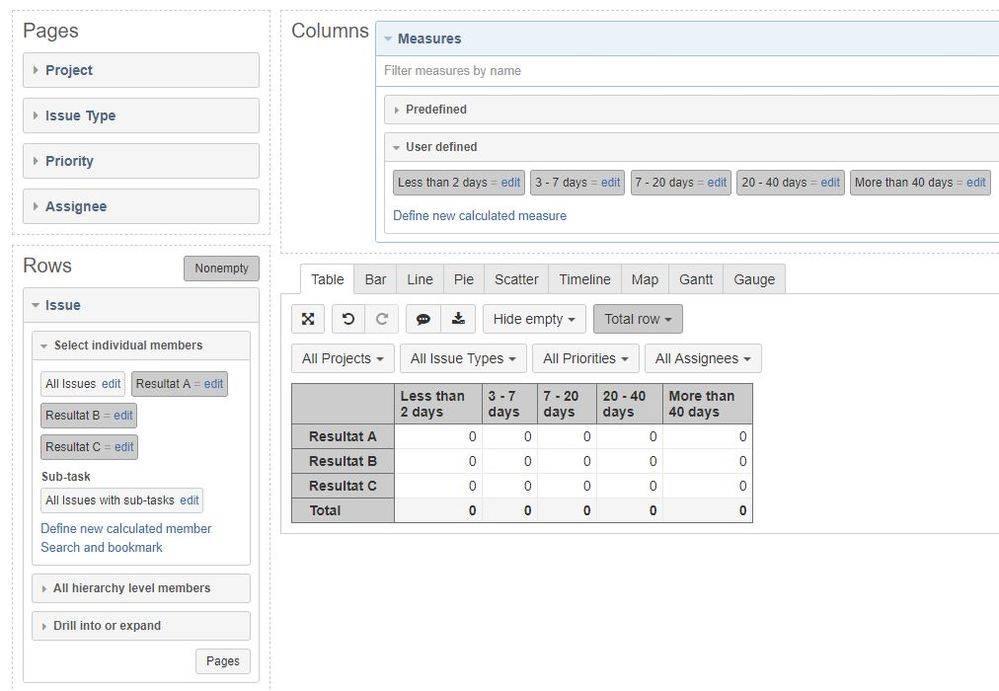Toggle the Nonempty rows button

(x=222, y=268)
